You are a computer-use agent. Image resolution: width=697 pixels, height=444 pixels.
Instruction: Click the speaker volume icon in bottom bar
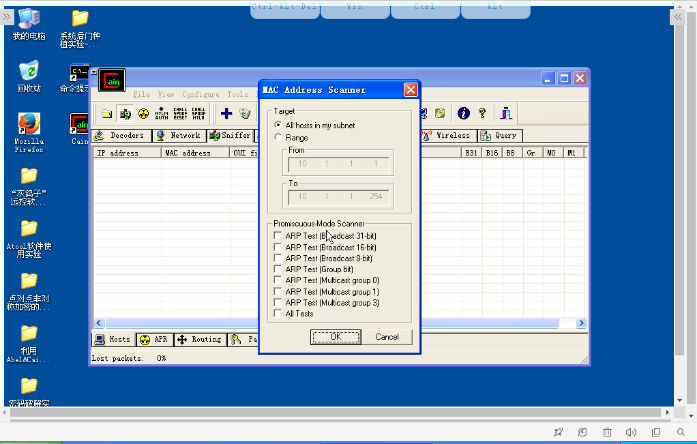[x=631, y=432]
